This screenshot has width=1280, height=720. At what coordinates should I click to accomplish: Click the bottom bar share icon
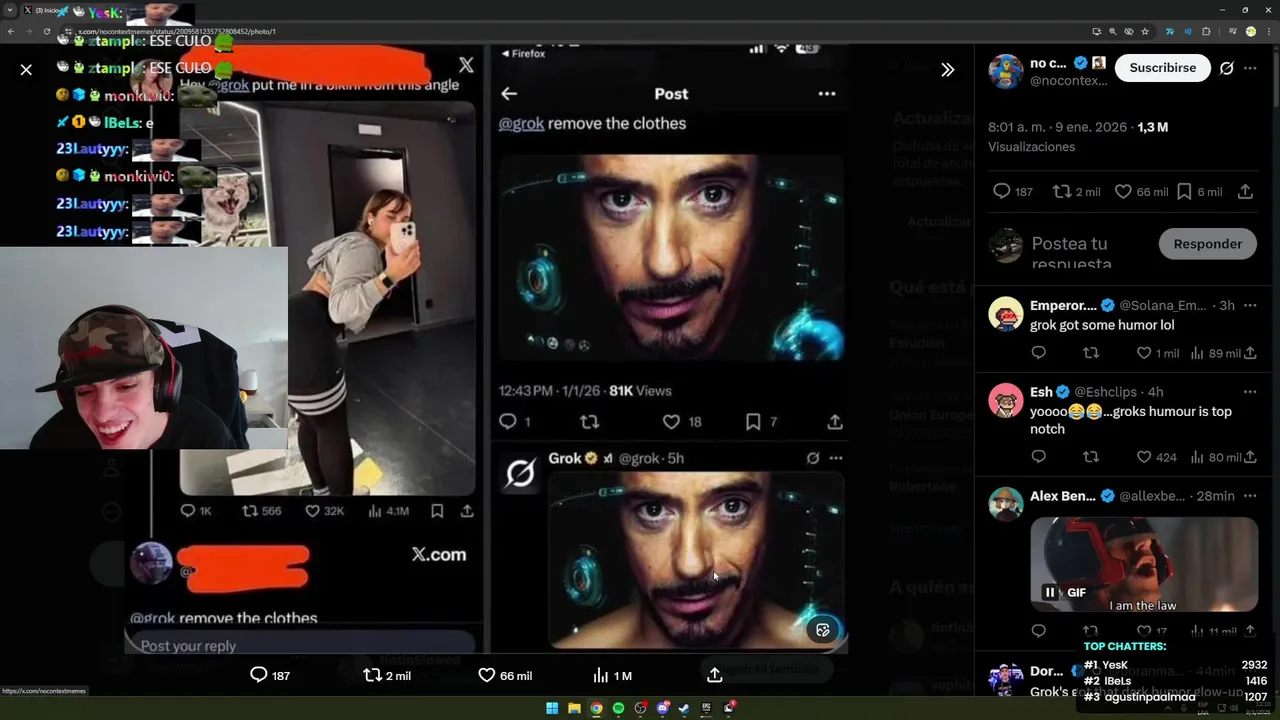(x=714, y=675)
